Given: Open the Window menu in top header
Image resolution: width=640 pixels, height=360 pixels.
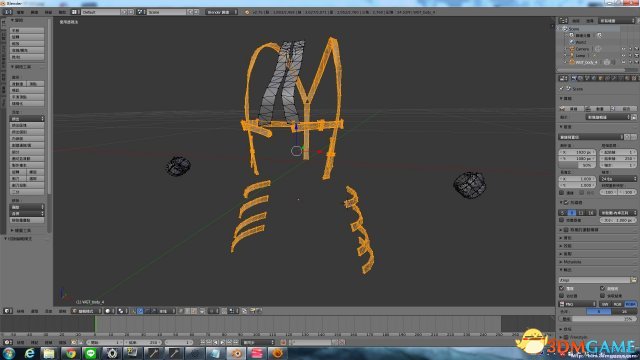Looking at the screenshot, I should coord(48,12).
